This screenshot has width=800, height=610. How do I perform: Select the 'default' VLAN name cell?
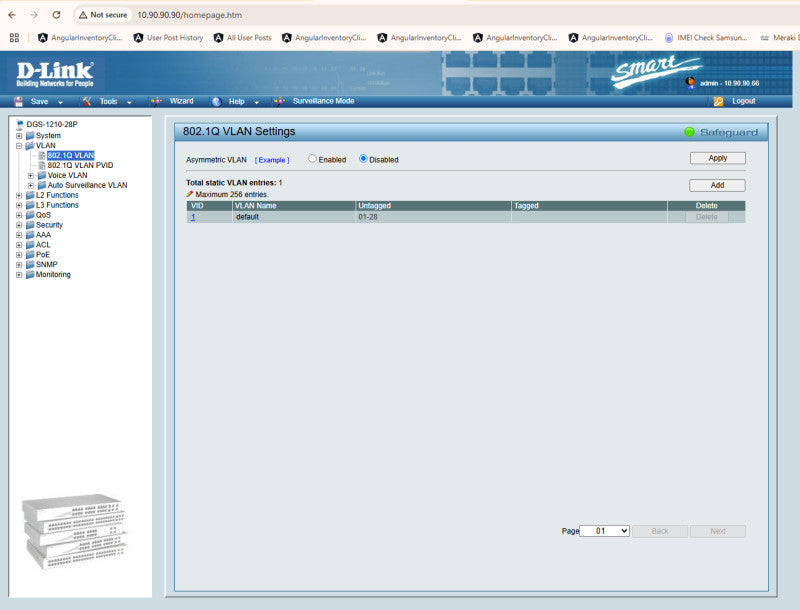294,217
